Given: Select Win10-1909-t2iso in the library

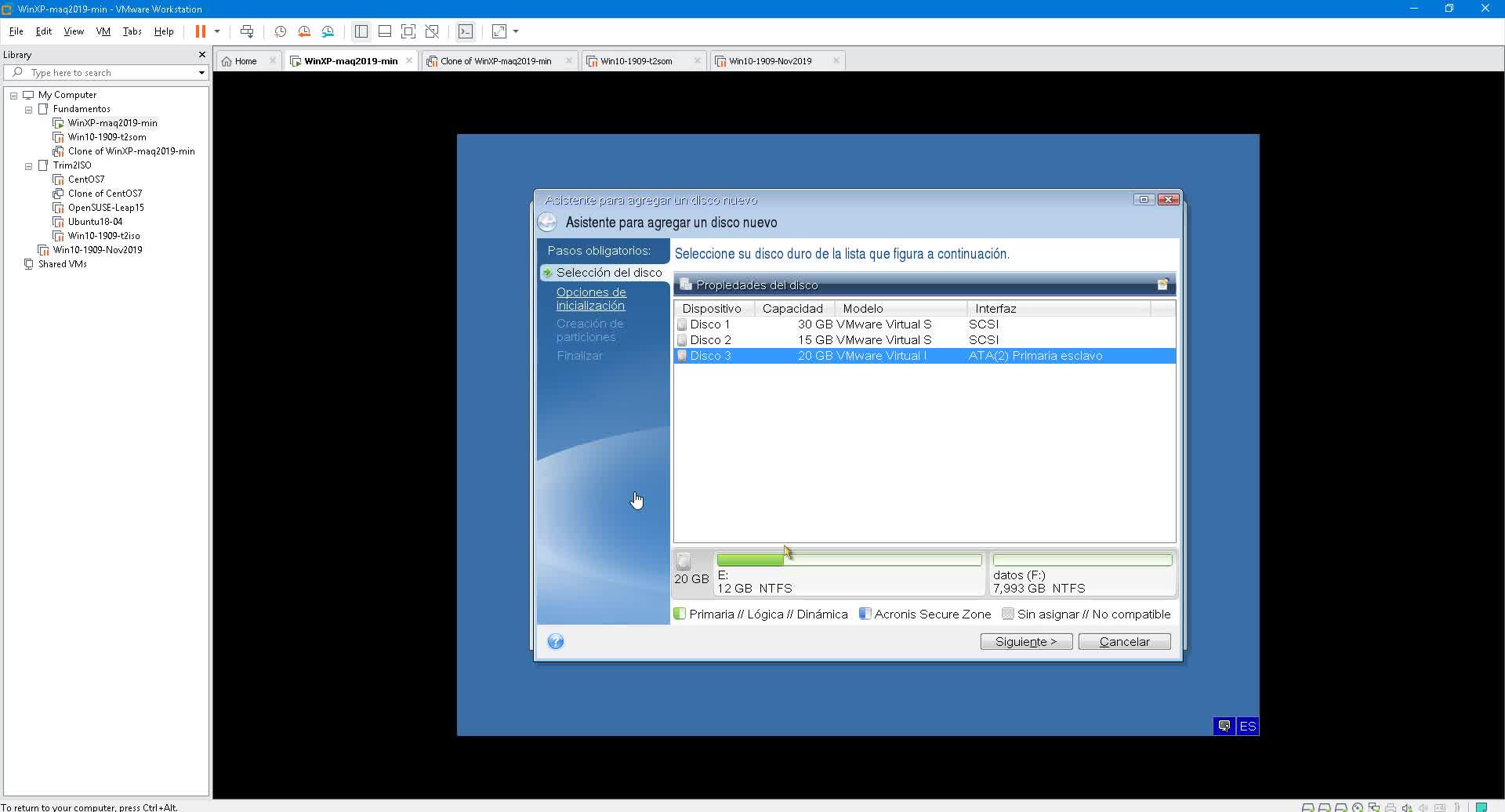Looking at the screenshot, I should [103, 236].
